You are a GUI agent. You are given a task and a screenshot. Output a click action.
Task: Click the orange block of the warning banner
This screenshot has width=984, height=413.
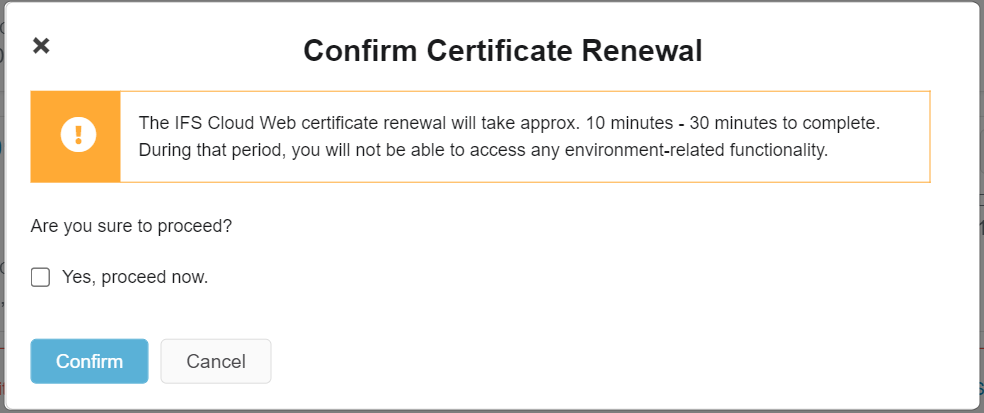click(x=75, y=137)
